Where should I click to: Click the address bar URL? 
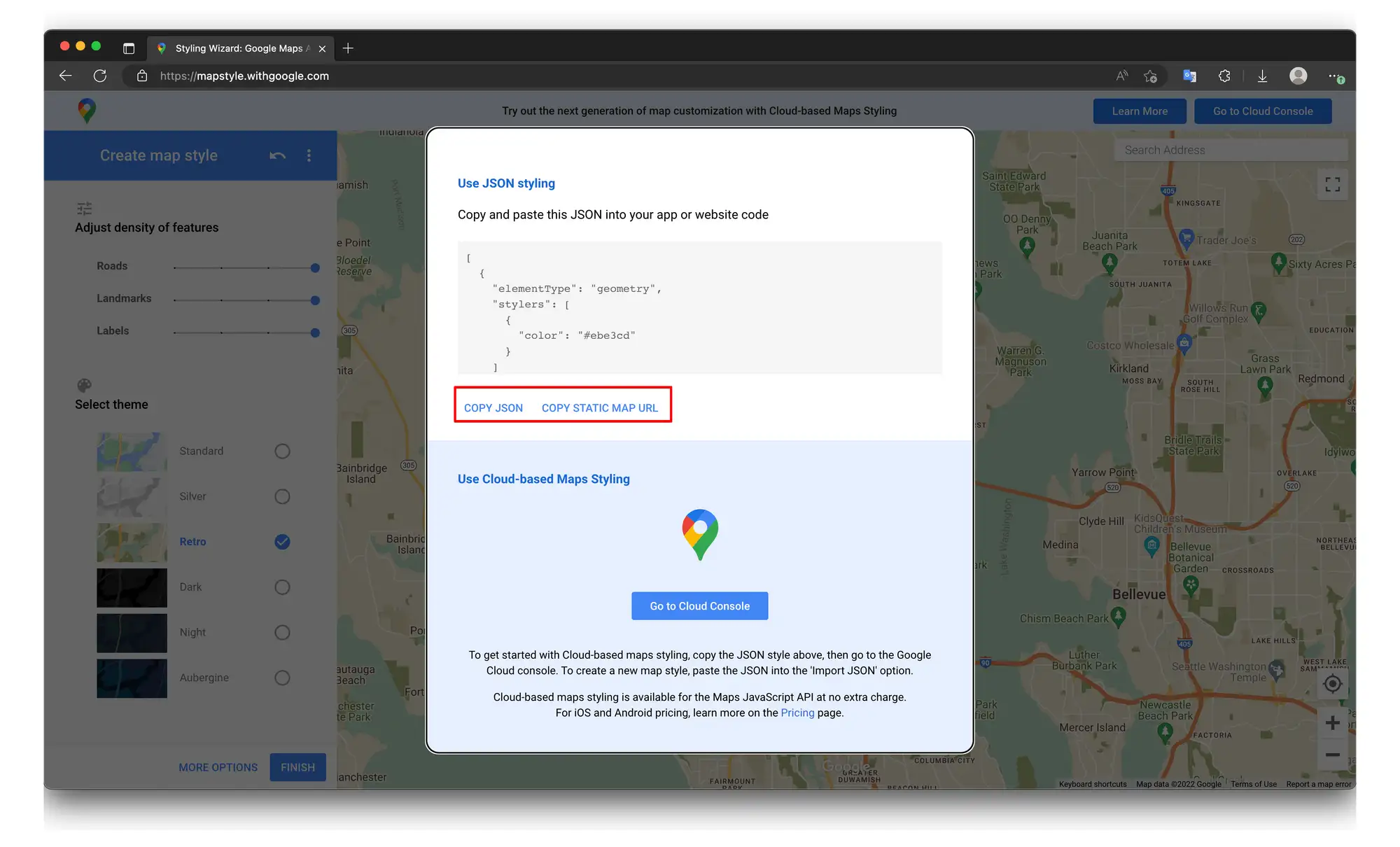pyautogui.click(x=244, y=76)
